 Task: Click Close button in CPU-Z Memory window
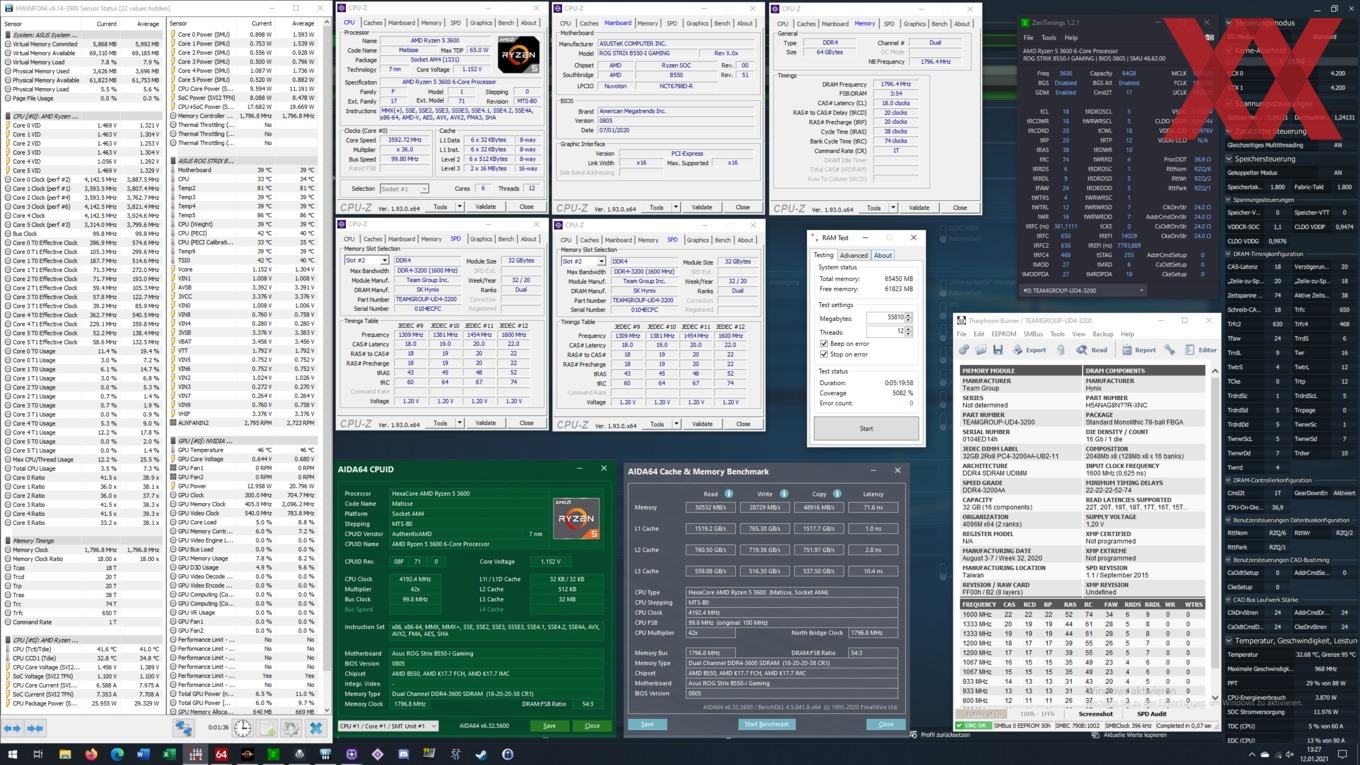pos(960,207)
